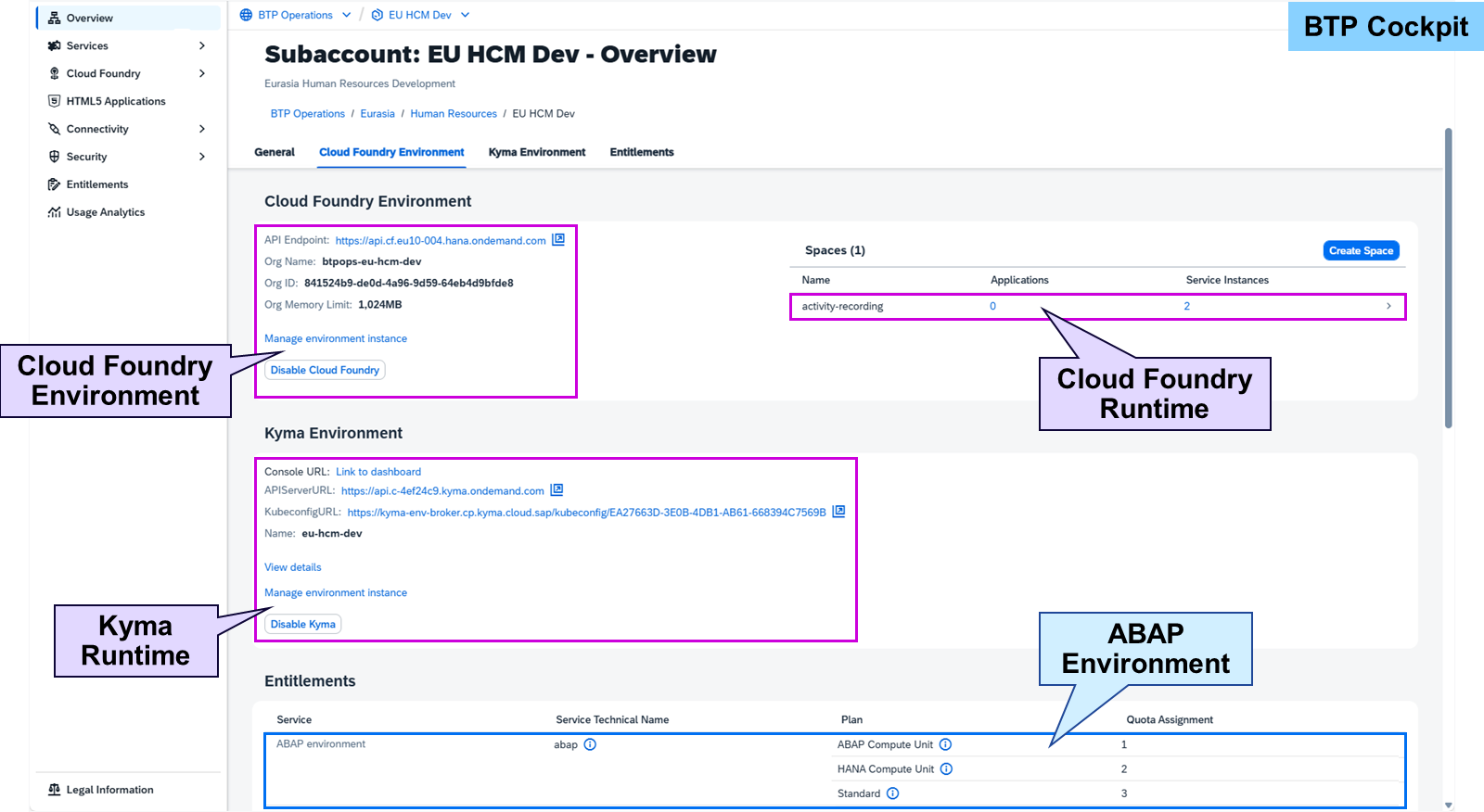Click the Legal Information scales icon
The width and height of the screenshot is (1484, 812).
point(54,790)
